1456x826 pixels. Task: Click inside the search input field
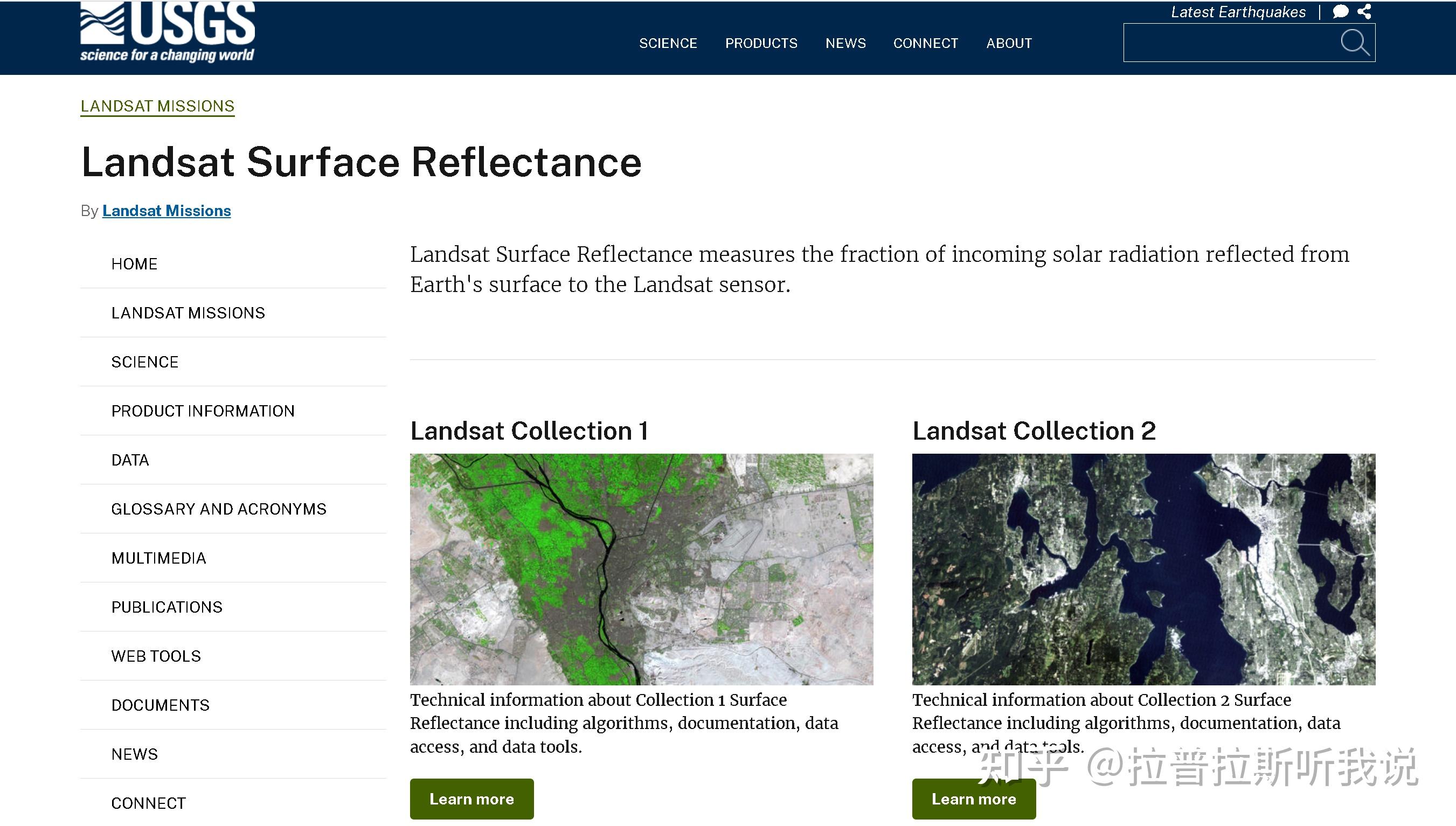coord(1219,43)
